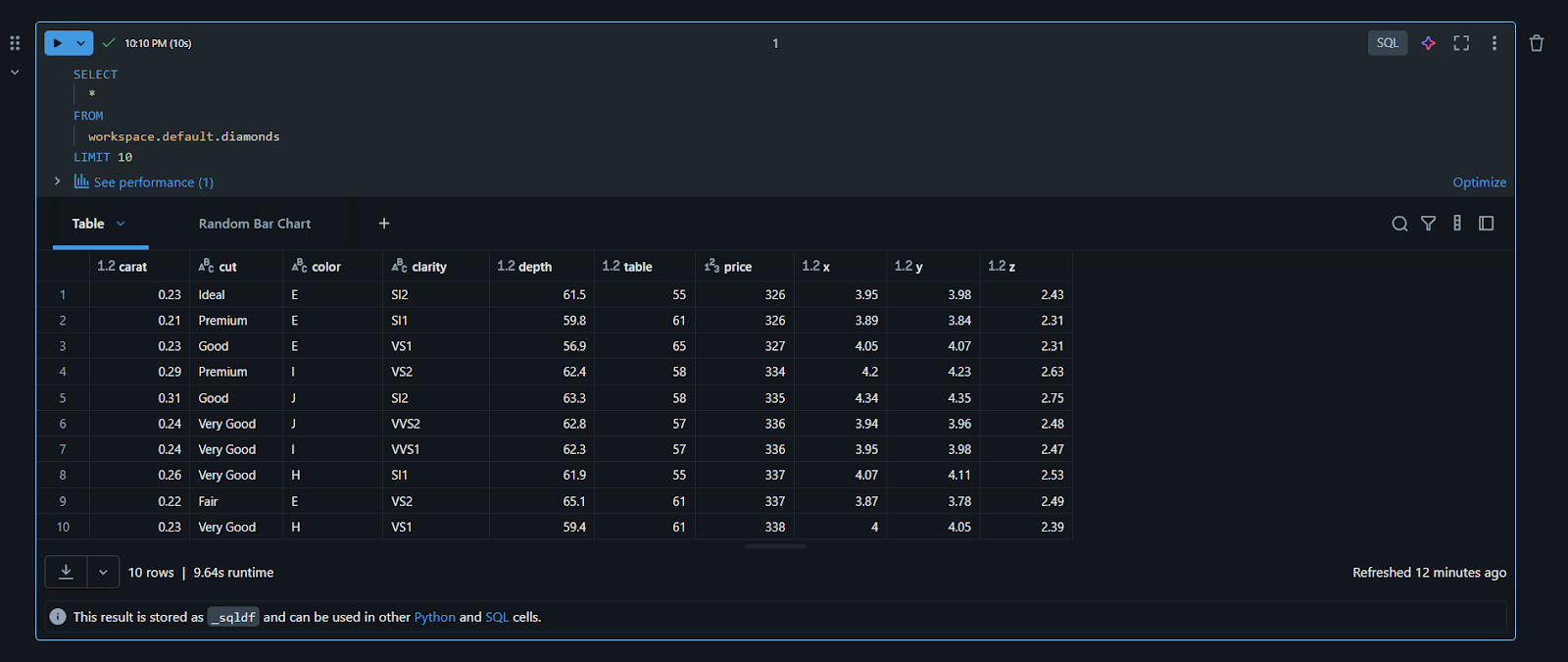Open the cell kebab menu

[x=1494, y=43]
